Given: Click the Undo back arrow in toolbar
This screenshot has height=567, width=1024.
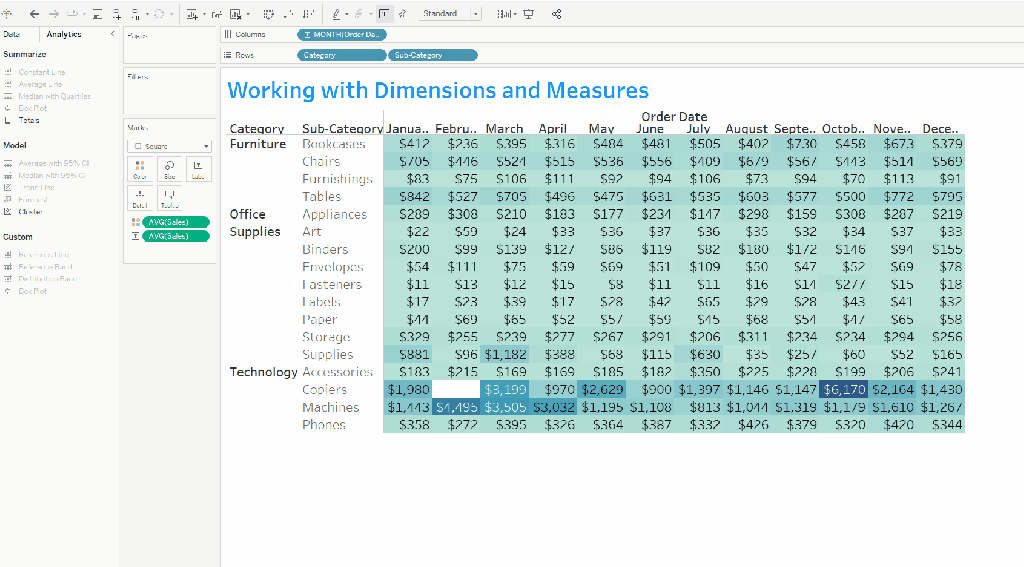Looking at the screenshot, I should tap(35, 14).
